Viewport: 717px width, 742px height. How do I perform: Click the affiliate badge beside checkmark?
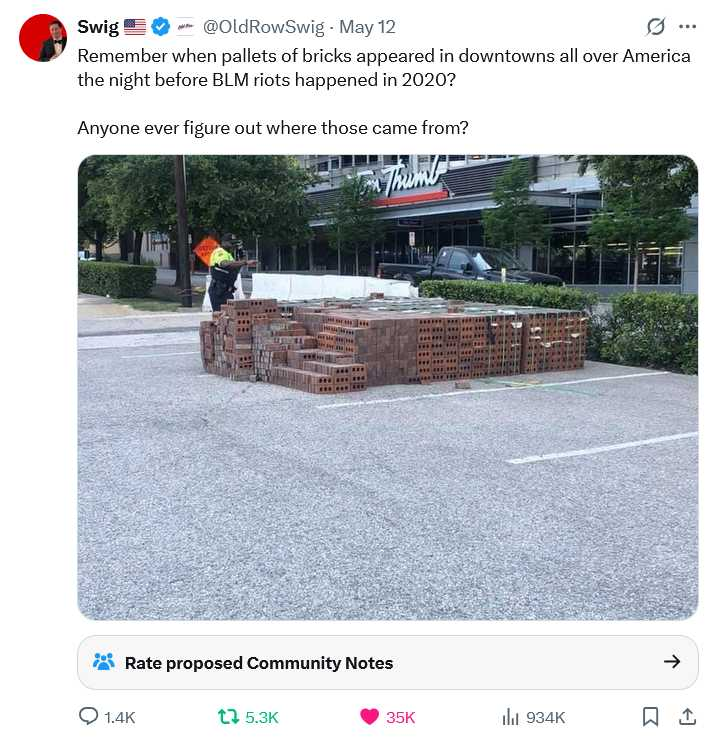click(x=185, y=27)
